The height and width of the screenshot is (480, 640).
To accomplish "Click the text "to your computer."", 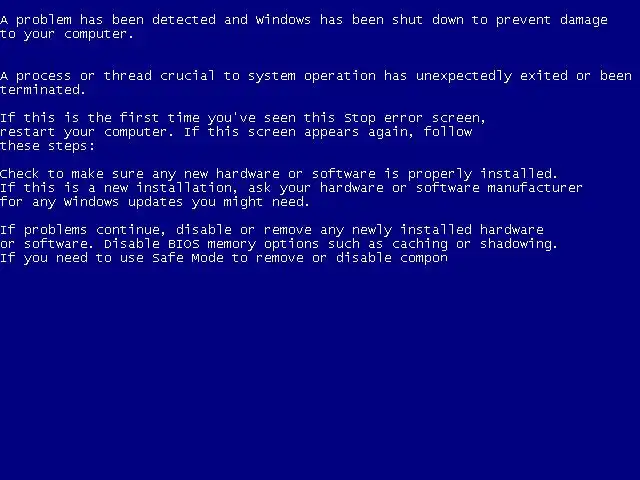I will point(67,34).
